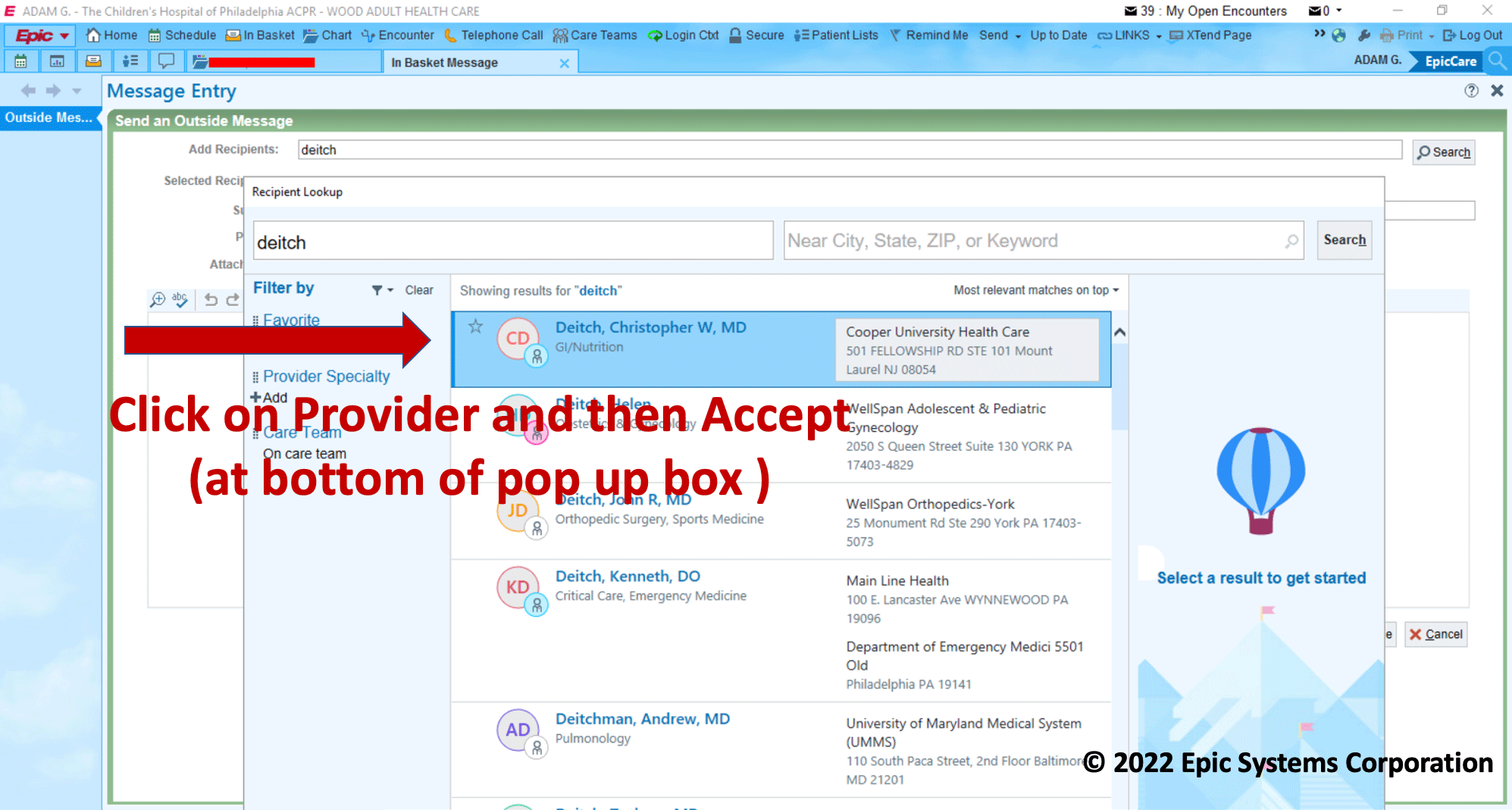1512x810 pixels.
Task: Click Search button in Recipient Lookup
Action: (1345, 240)
